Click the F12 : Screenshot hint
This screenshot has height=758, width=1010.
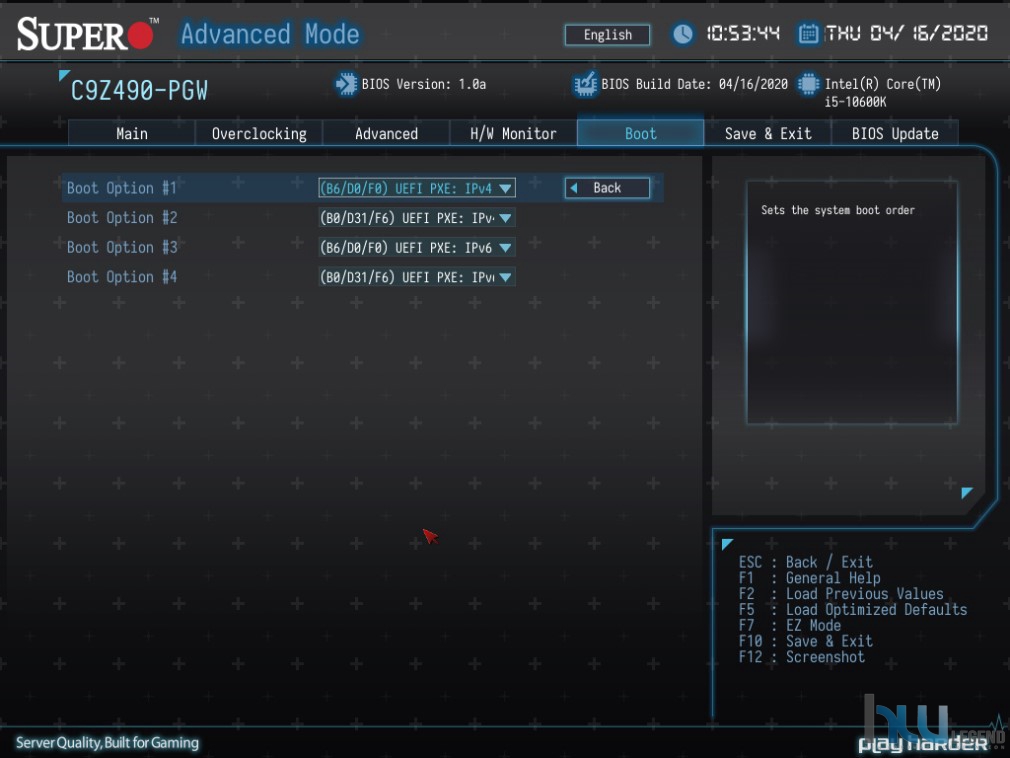tap(802, 657)
